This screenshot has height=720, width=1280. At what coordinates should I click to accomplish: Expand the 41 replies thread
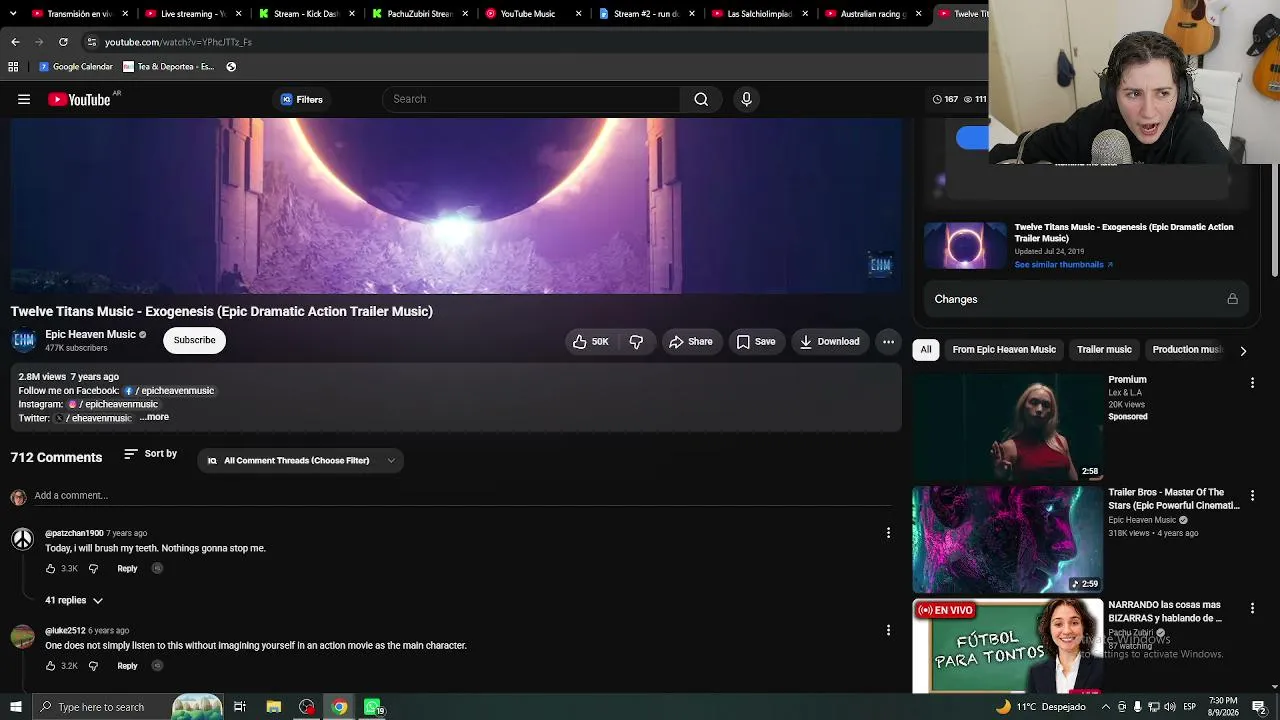click(x=74, y=600)
